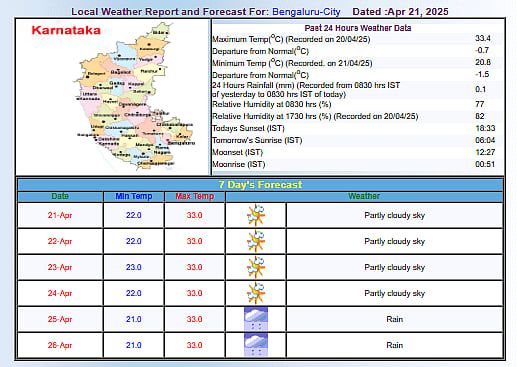Click the Moonrise time 00:51
Screen dimensions: 517x367
[485, 164]
